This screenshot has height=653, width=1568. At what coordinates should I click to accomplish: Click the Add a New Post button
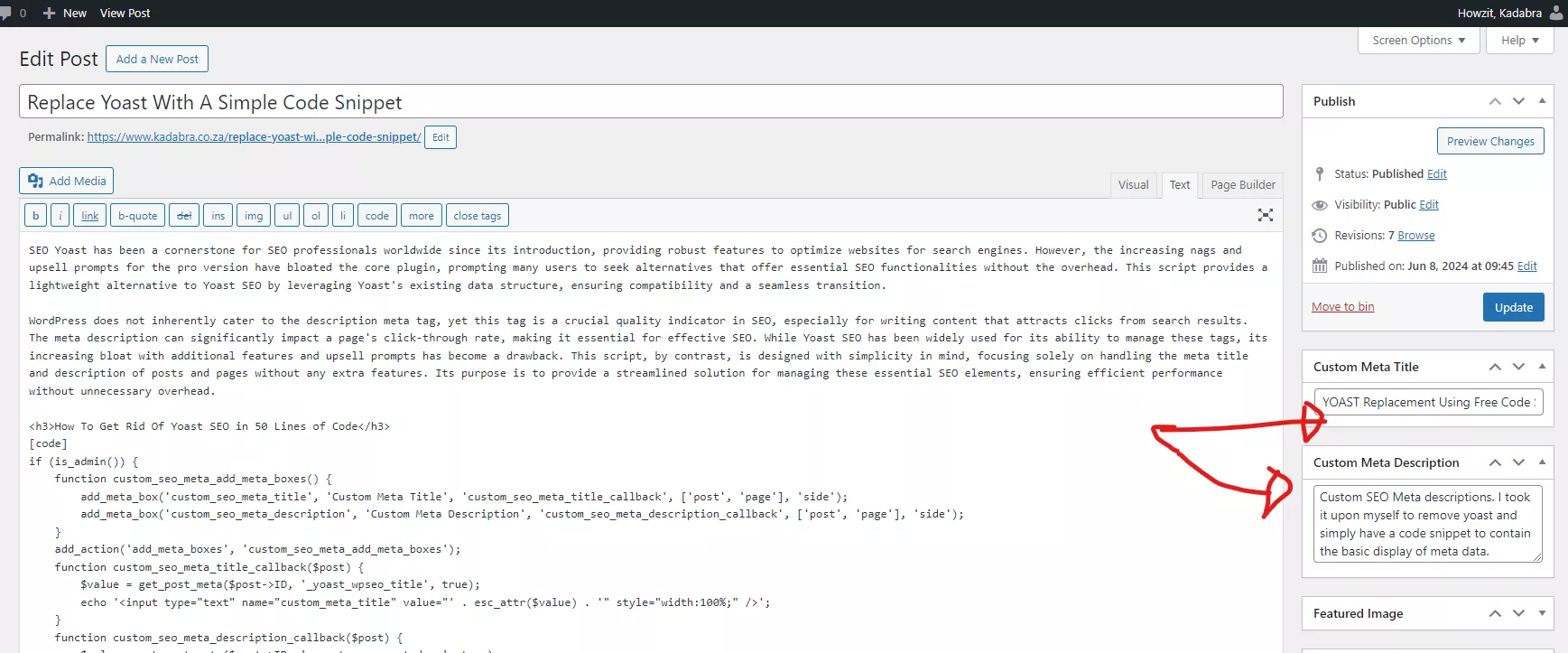(157, 59)
